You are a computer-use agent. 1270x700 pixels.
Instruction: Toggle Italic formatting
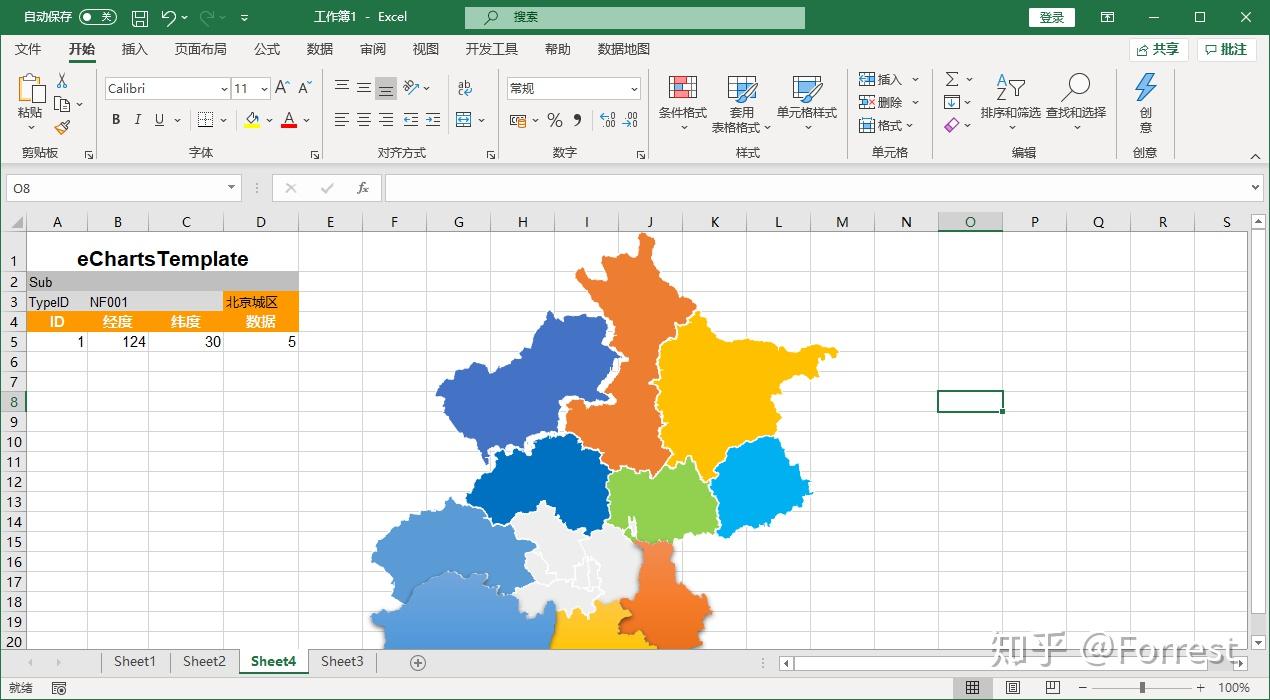[138, 120]
